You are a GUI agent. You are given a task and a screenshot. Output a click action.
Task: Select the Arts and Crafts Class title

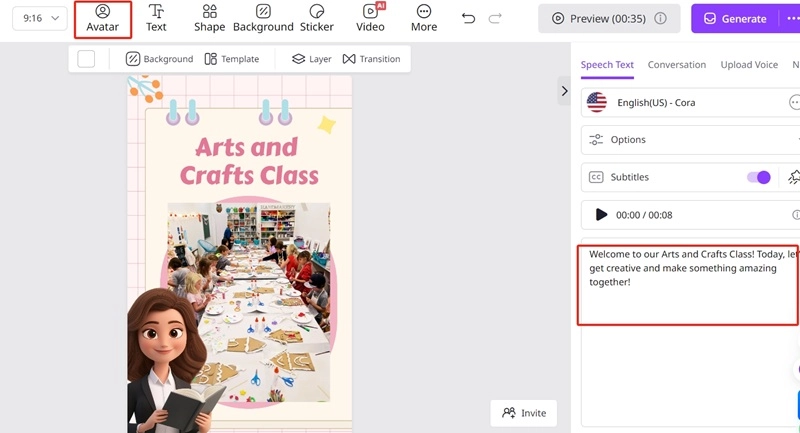point(248,161)
